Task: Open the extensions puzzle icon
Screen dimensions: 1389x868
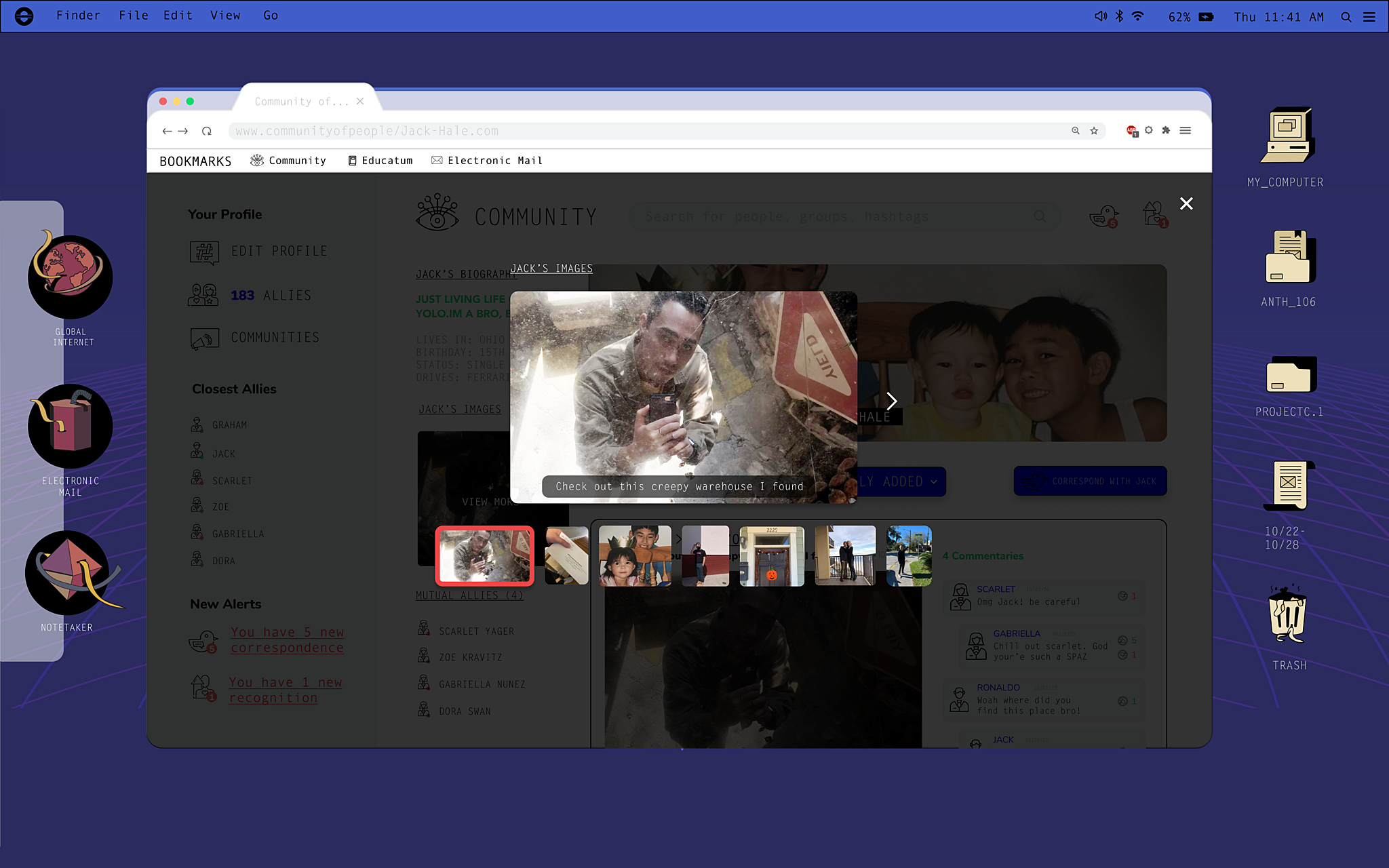Action: coord(1166,130)
